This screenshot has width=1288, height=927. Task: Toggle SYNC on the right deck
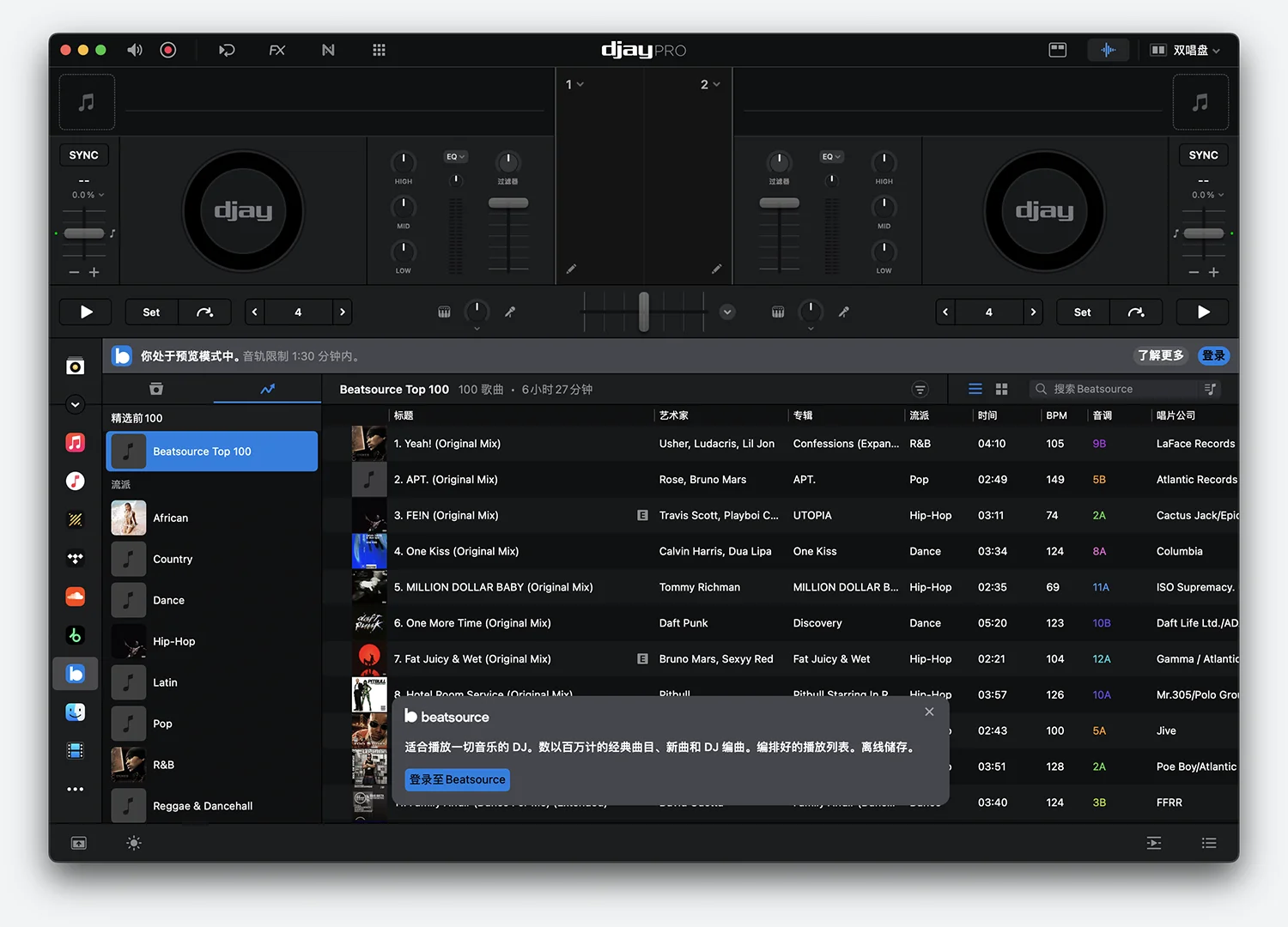[x=1203, y=155]
